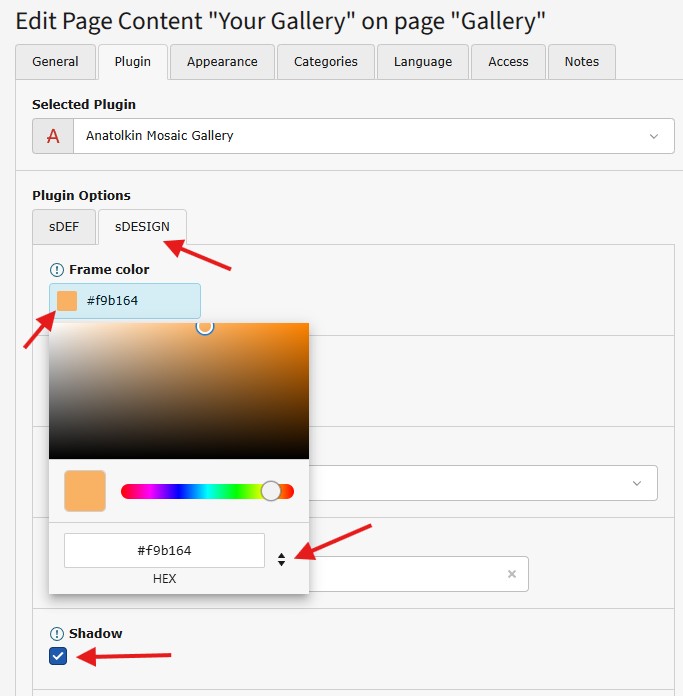Click the Frame color info icon
The height and width of the screenshot is (696, 683).
[x=56, y=270]
